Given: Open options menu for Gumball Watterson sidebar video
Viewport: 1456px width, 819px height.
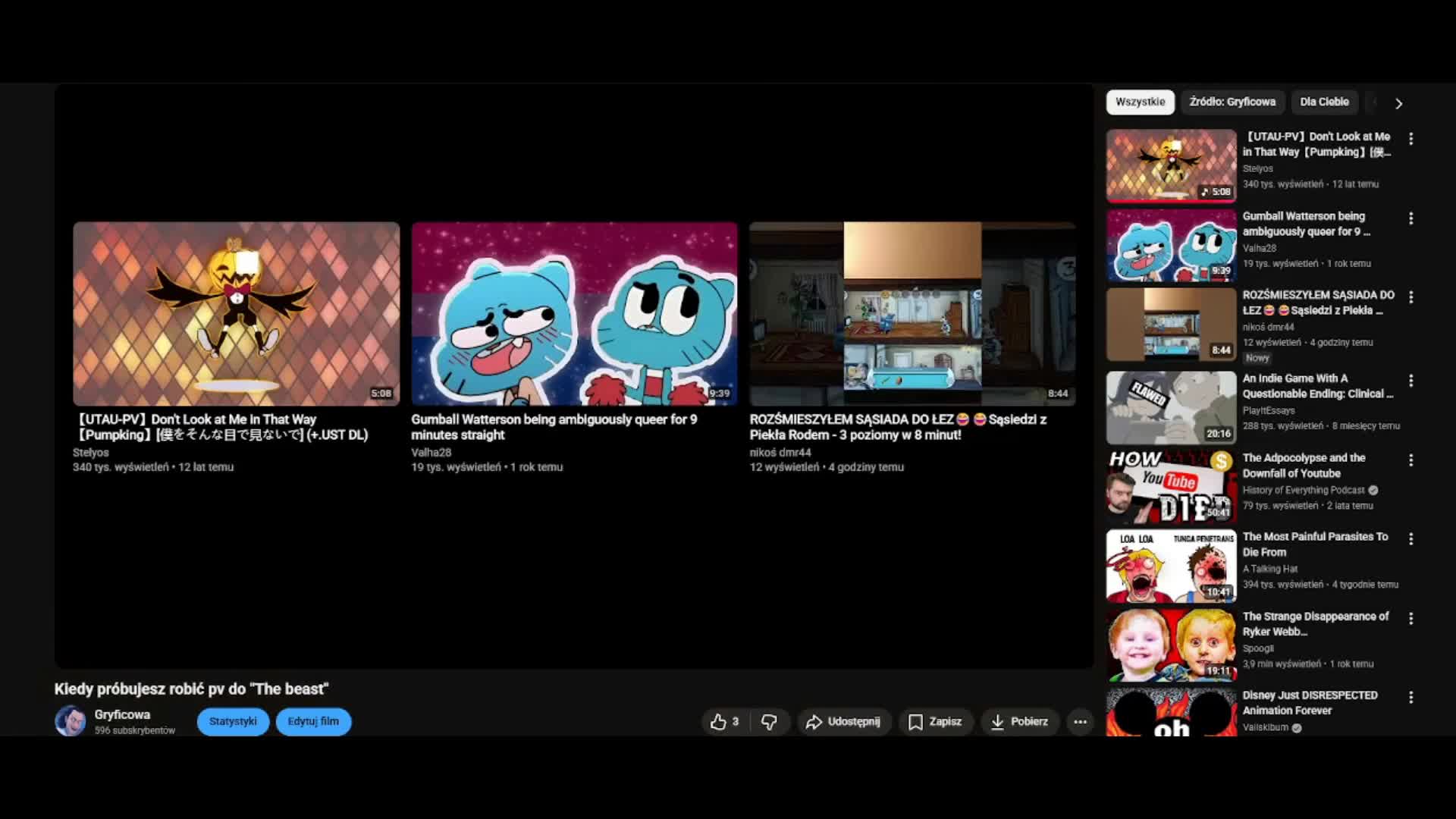Looking at the screenshot, I should [1410, 218].
